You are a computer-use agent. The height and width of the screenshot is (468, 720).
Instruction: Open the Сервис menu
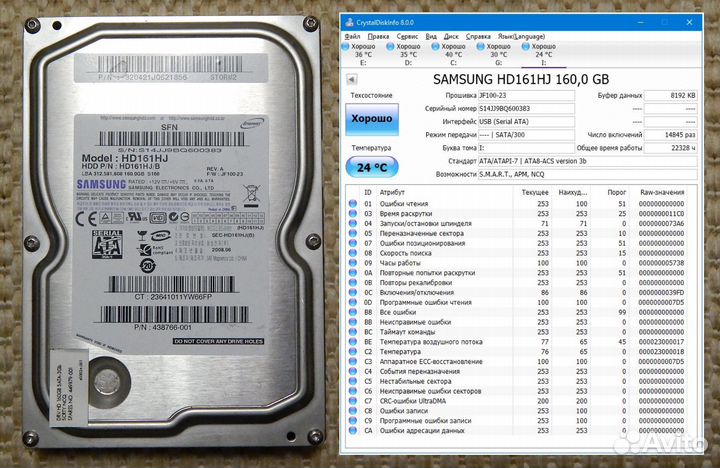[x=407, y=36]
